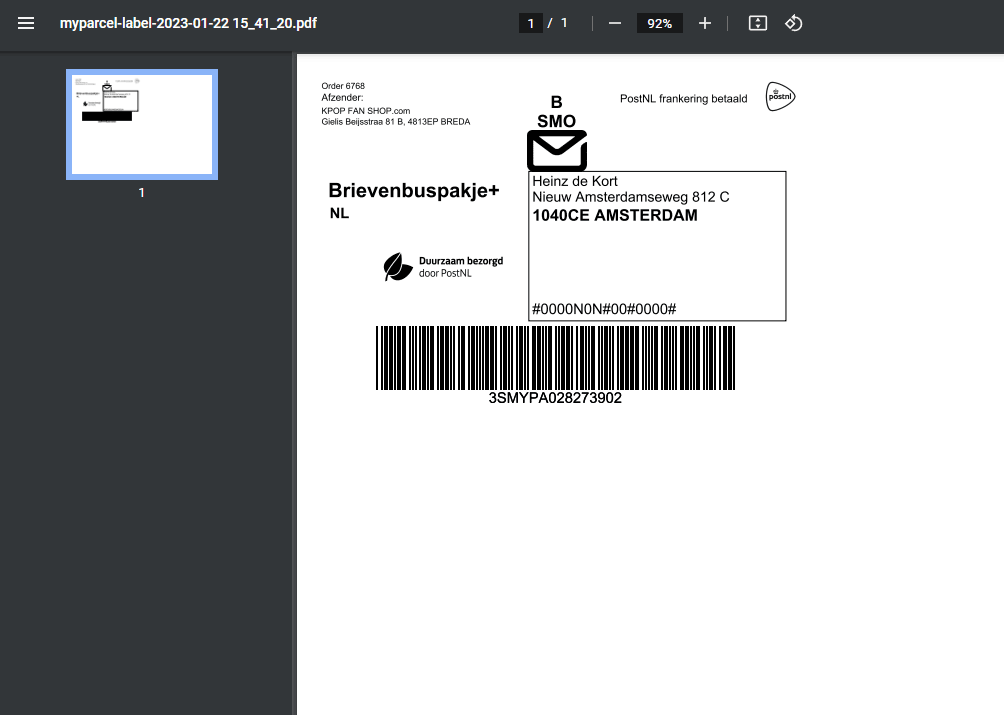Click the PostNL logo on the label
Viewport: 1004px width, 715px height.
[x=781, y=97]
